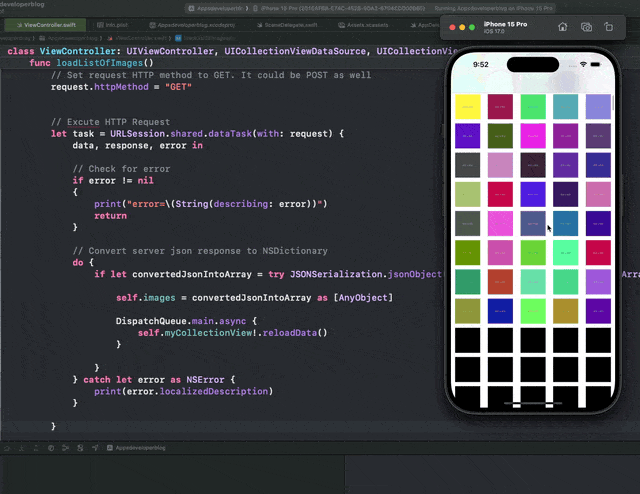Open the Debug View Hierarchy icon
Screen dimensions: 640x494
[x=51, y=448]
